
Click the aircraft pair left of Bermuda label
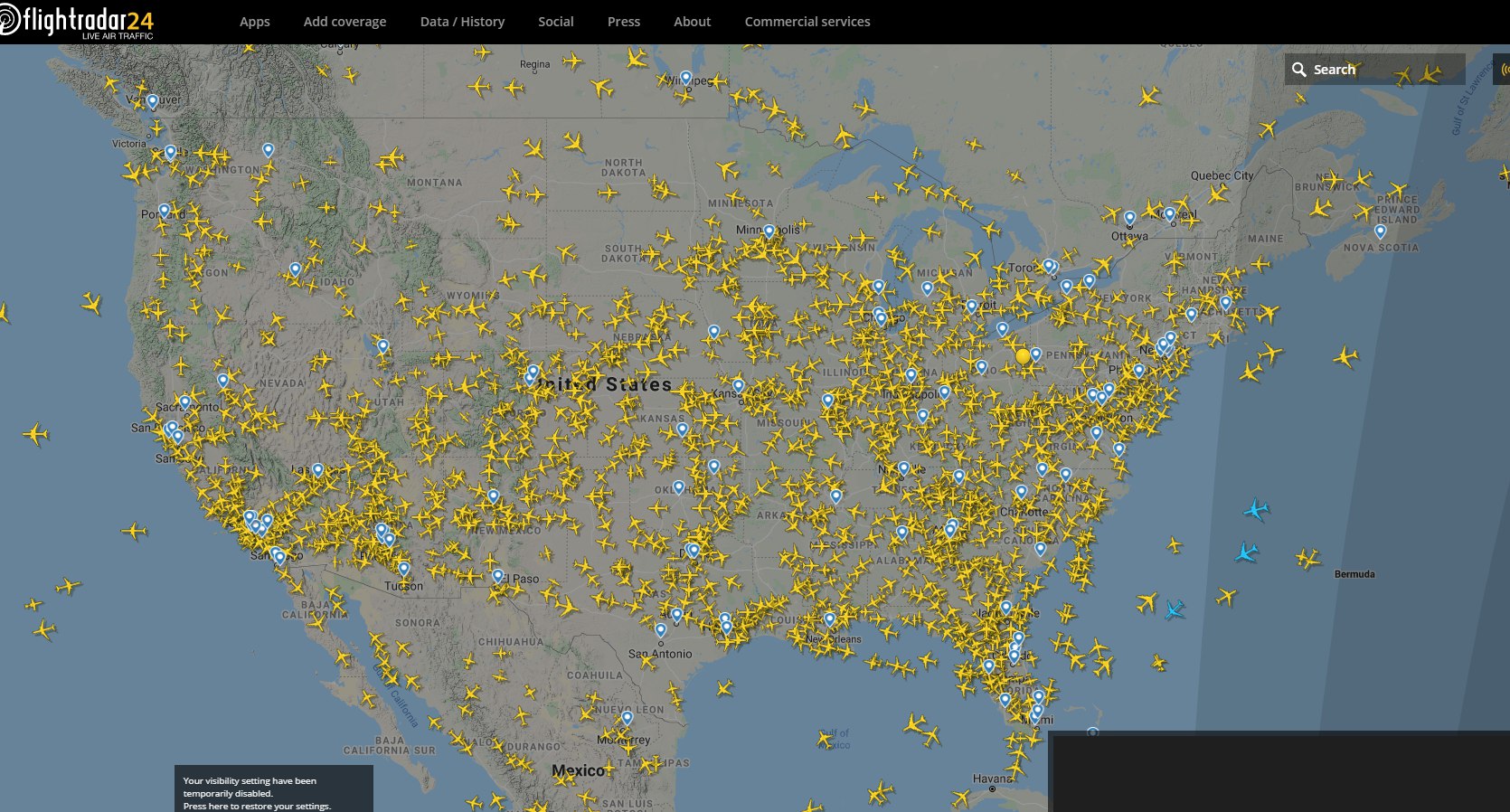point(1307,559)
